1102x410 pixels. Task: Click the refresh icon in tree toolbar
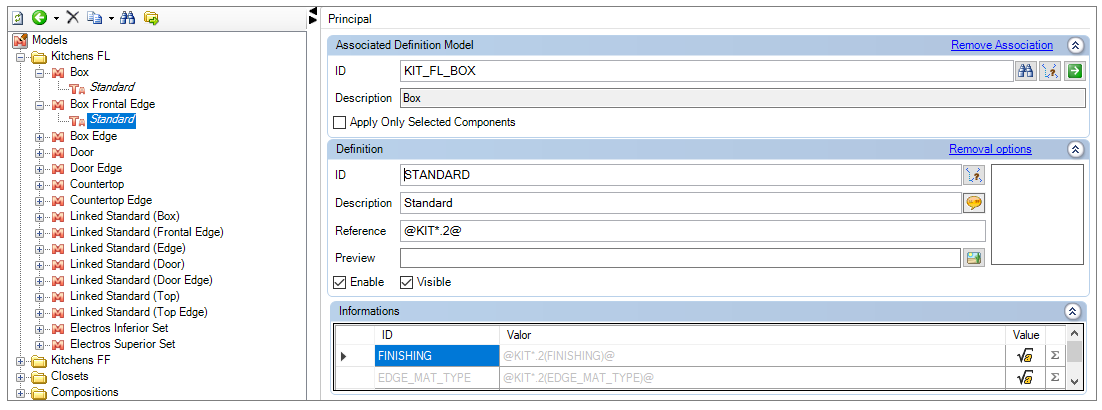pyautogui.click(x=18, y=18)
